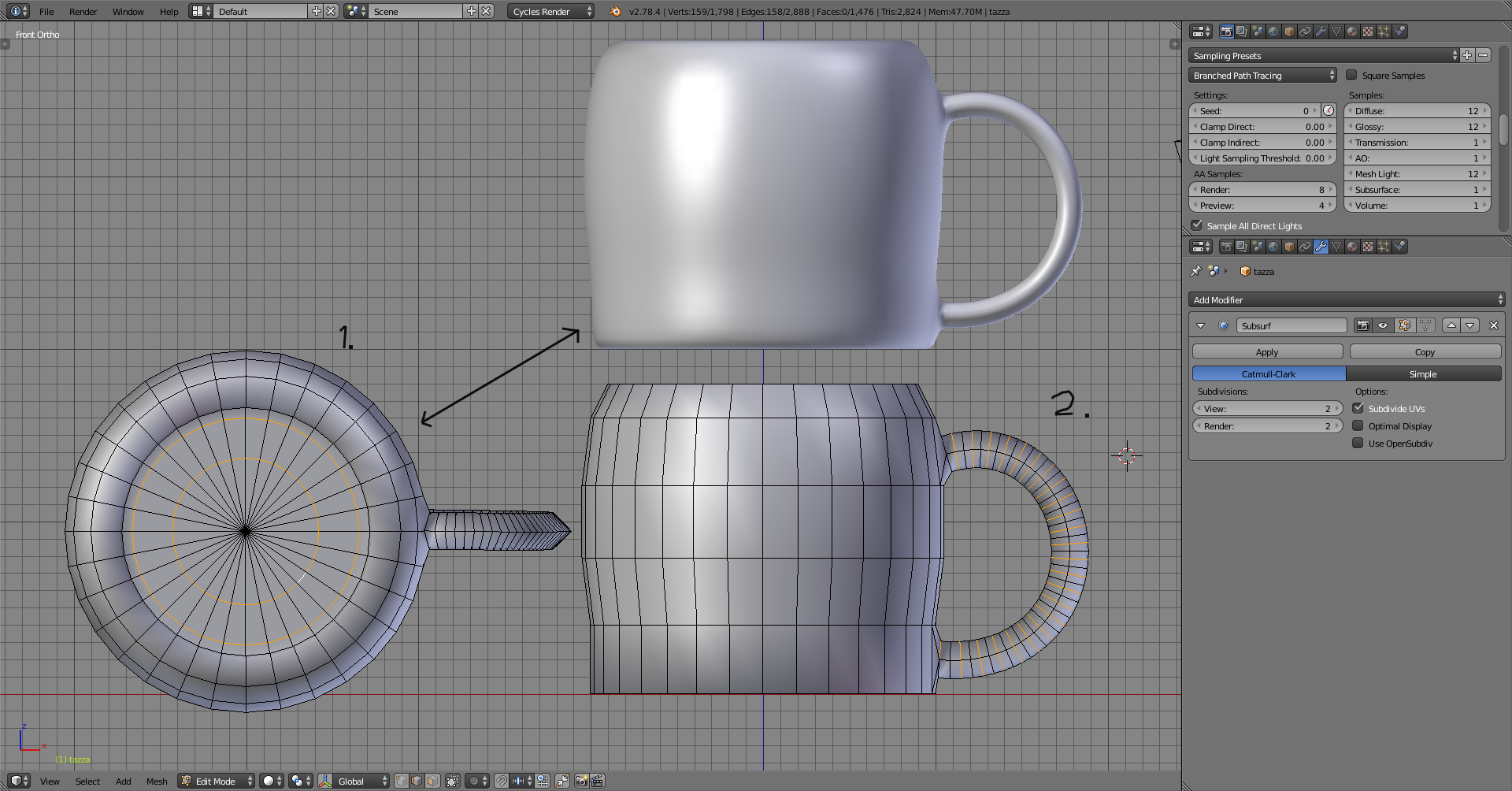The height and width of the screenshot is (791, 1512).
Task: Open pivot point dropdown
Action: tap(300, 781)
